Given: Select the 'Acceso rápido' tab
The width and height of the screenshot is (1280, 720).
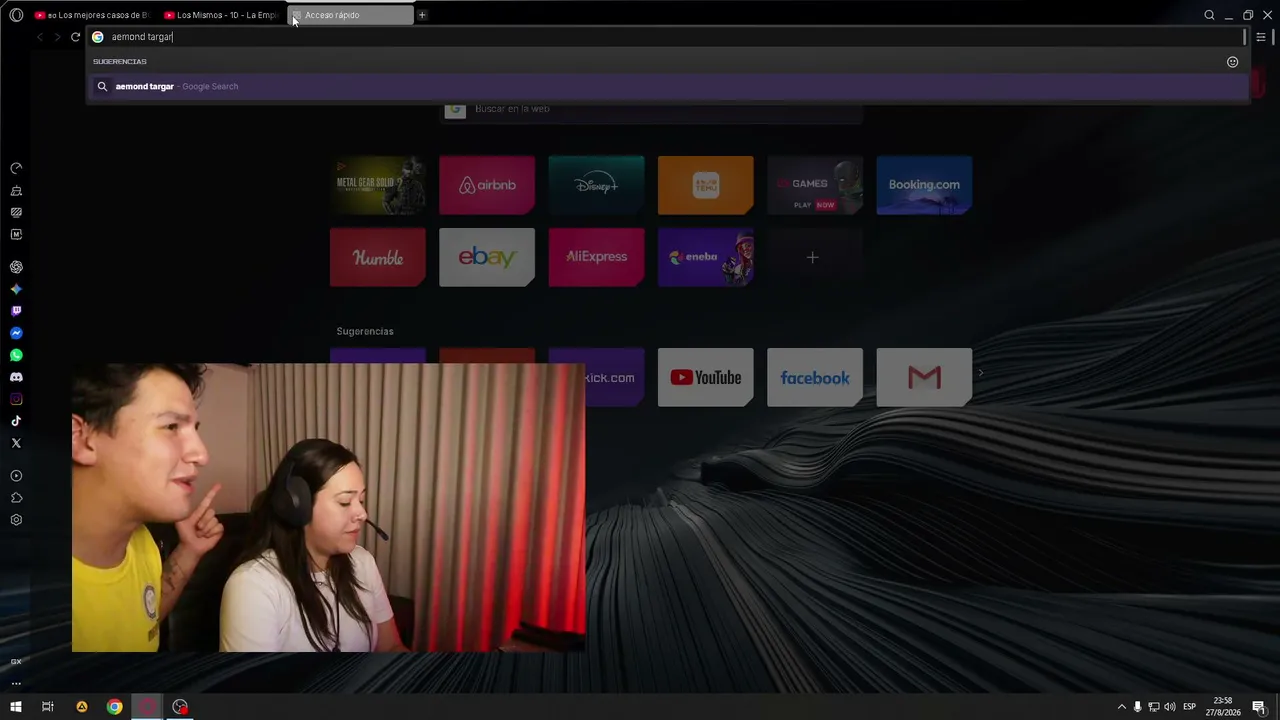Looking at the screenshot, I should pos(350,15).
